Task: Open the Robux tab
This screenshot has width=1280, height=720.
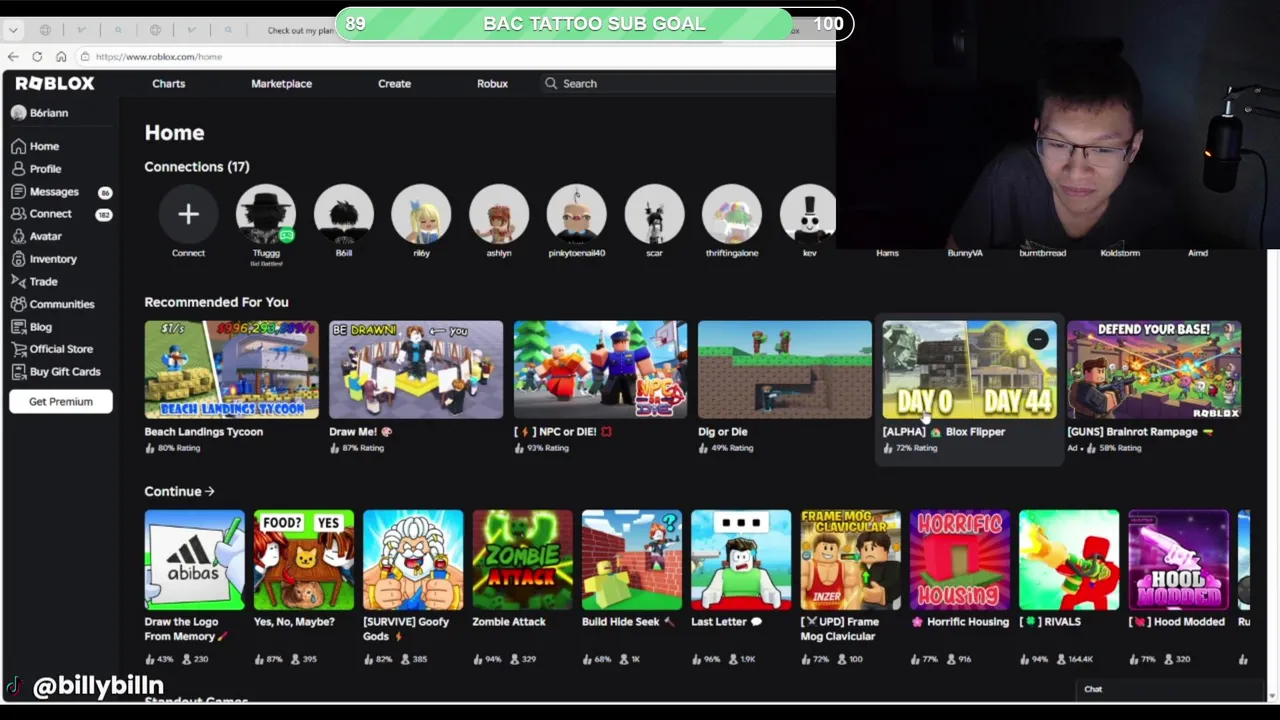Action: [492, 84]
